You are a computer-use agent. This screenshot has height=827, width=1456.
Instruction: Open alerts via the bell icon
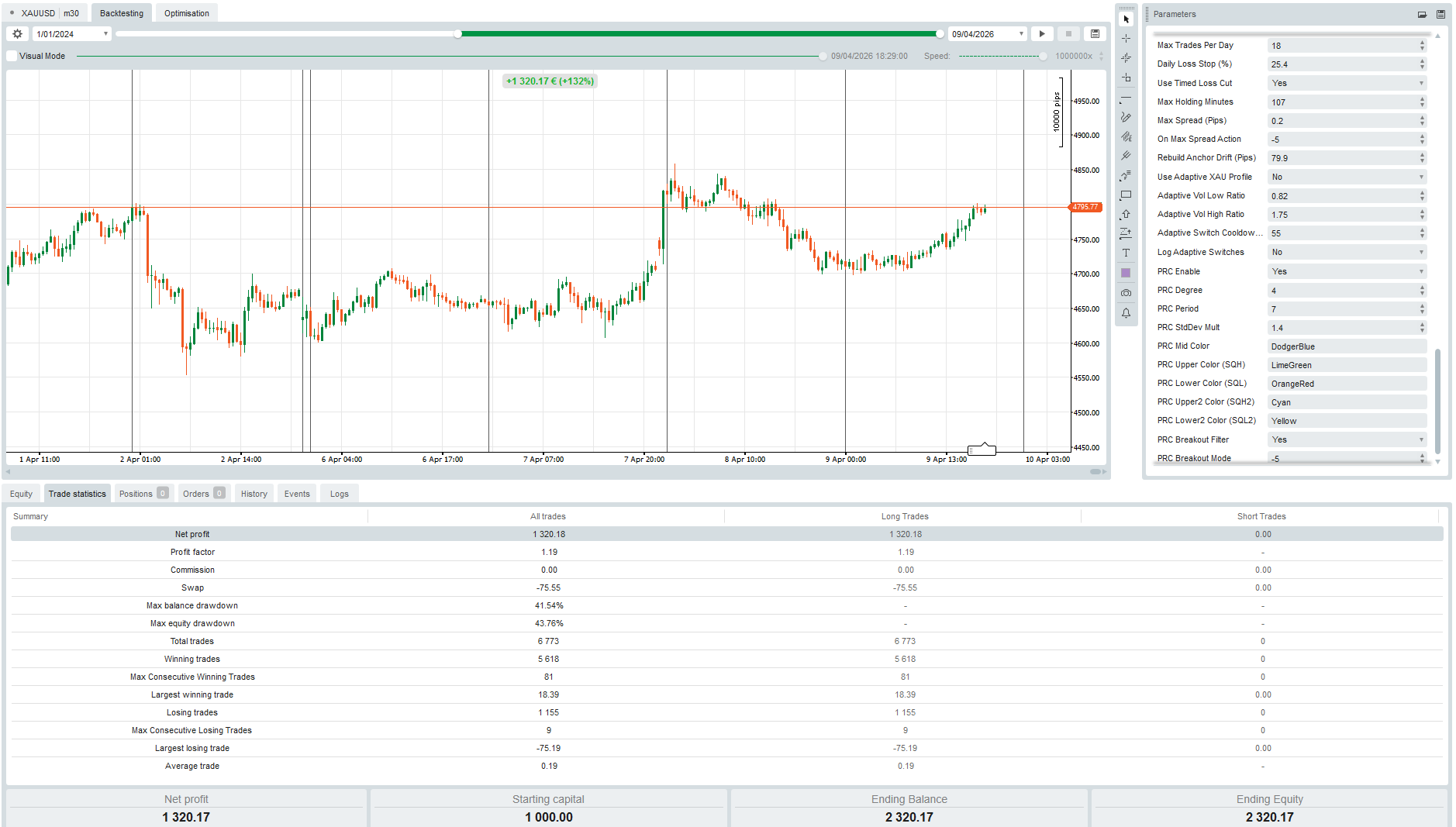[1127, 312]
